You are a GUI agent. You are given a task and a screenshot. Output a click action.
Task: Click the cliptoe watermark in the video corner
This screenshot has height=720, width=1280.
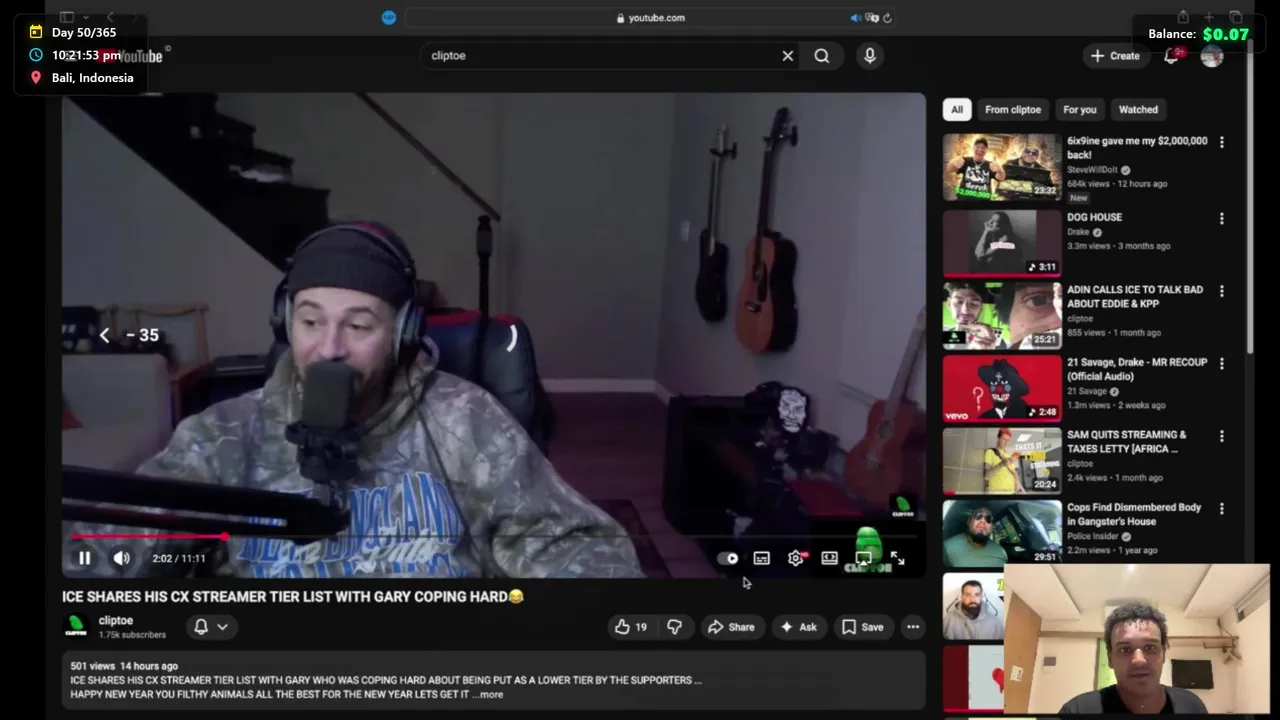tap(903, 508)
